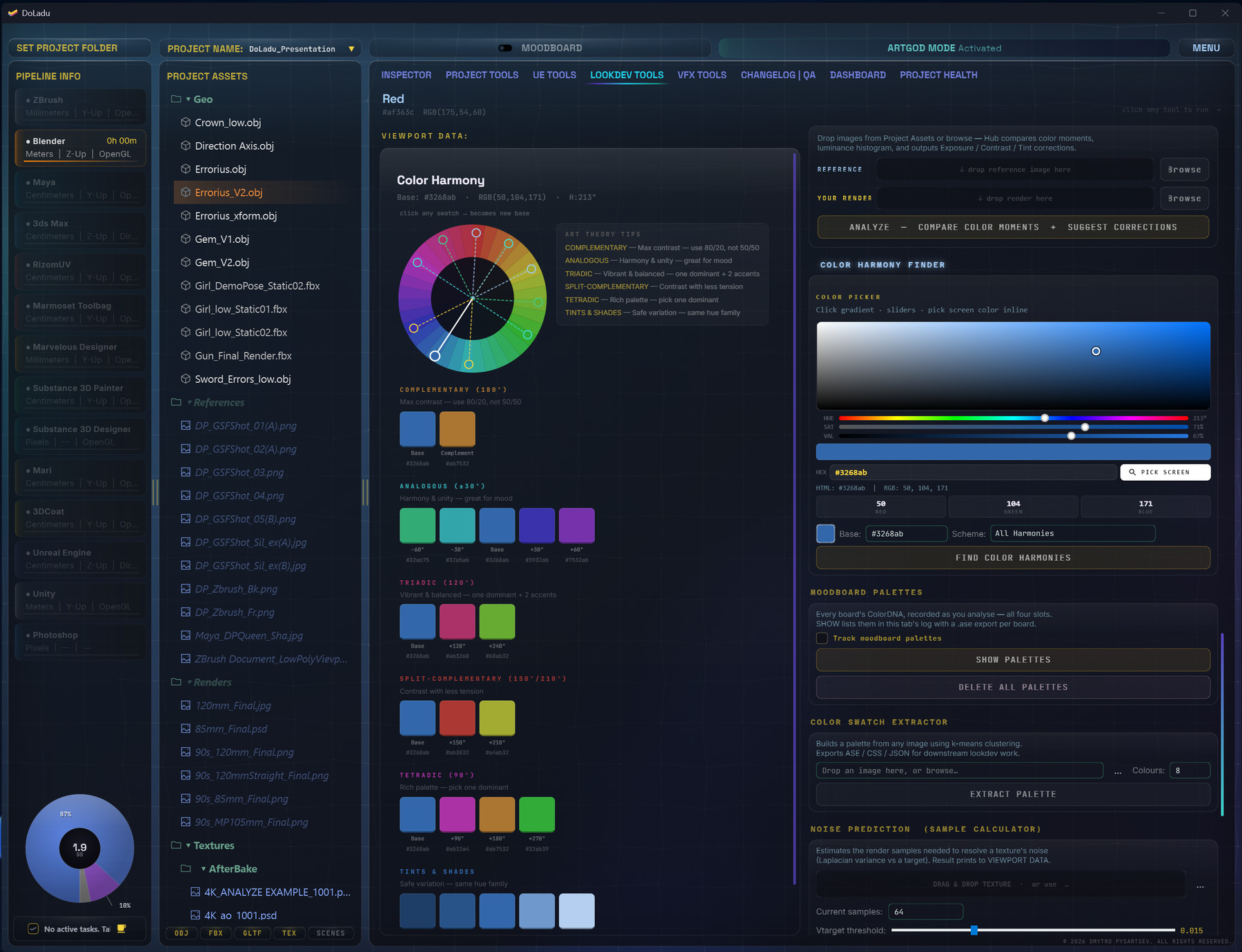Enable Track moodboard palettes checkbox
The image size is (1242, 952).
(822, 638)
